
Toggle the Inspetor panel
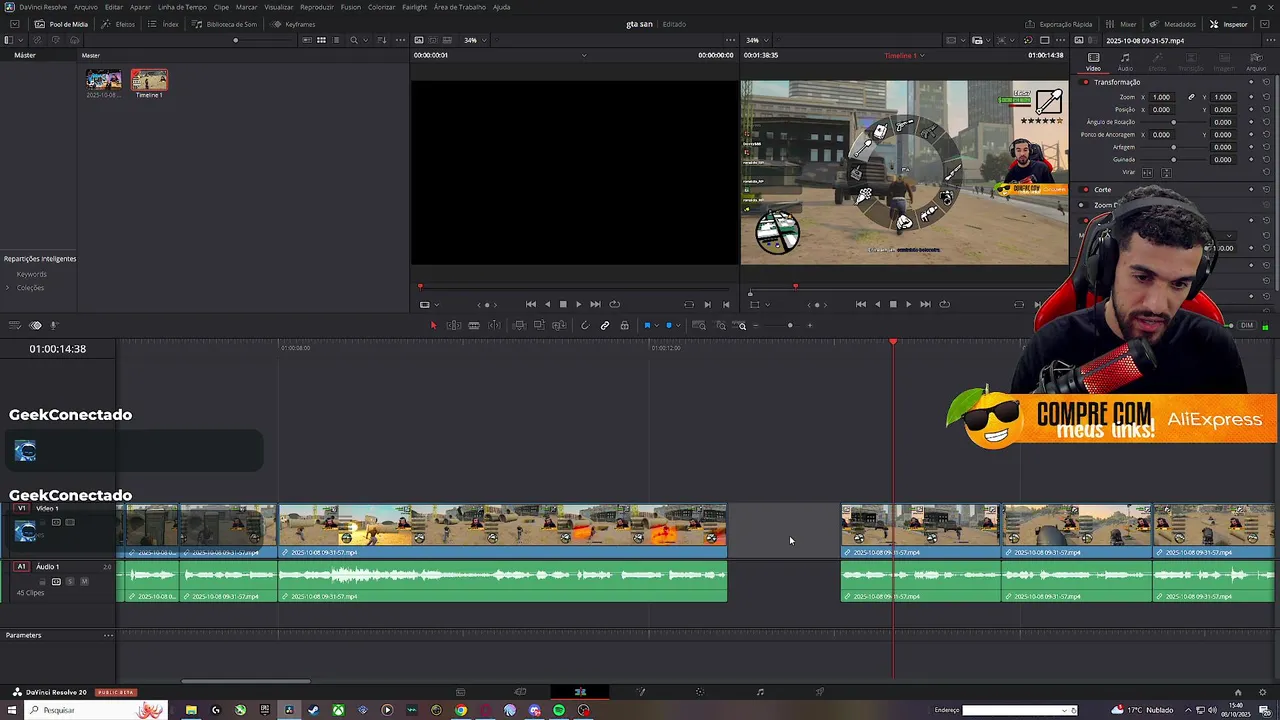pos(1229,24)
